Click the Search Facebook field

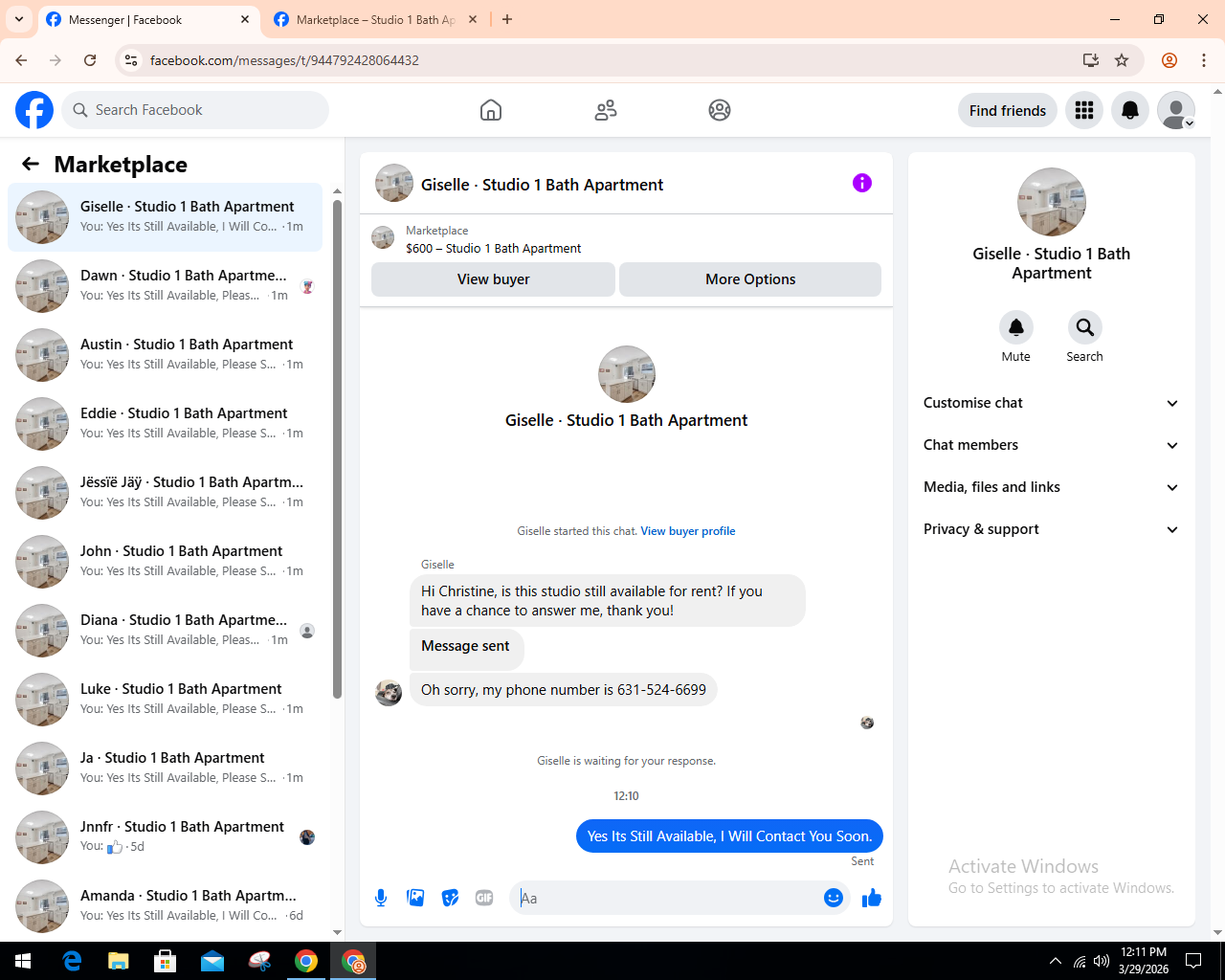195,110
